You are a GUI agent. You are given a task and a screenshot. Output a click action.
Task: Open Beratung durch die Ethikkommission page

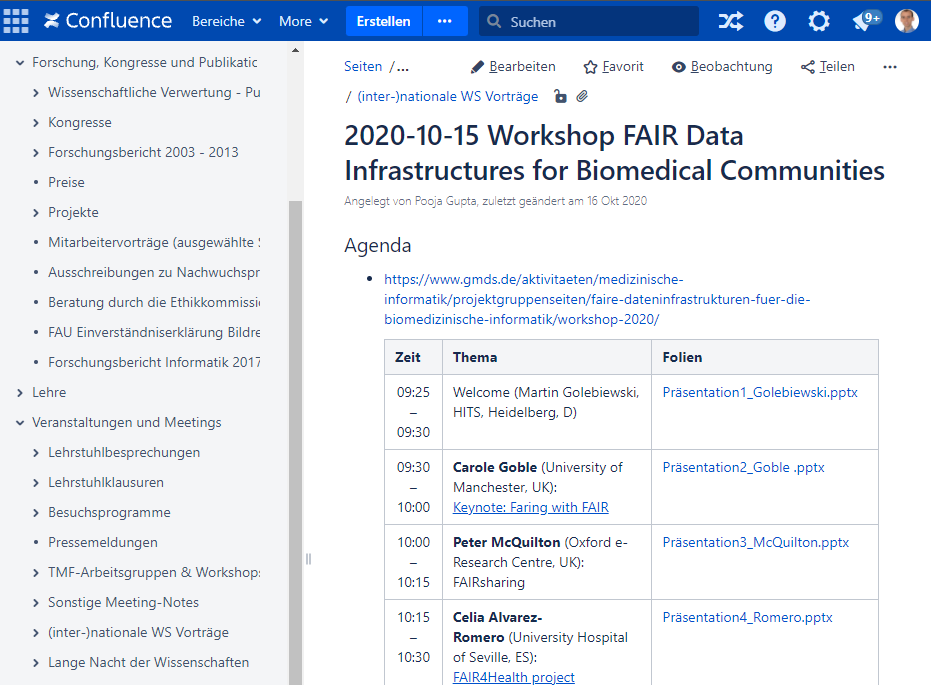(154, 302)
